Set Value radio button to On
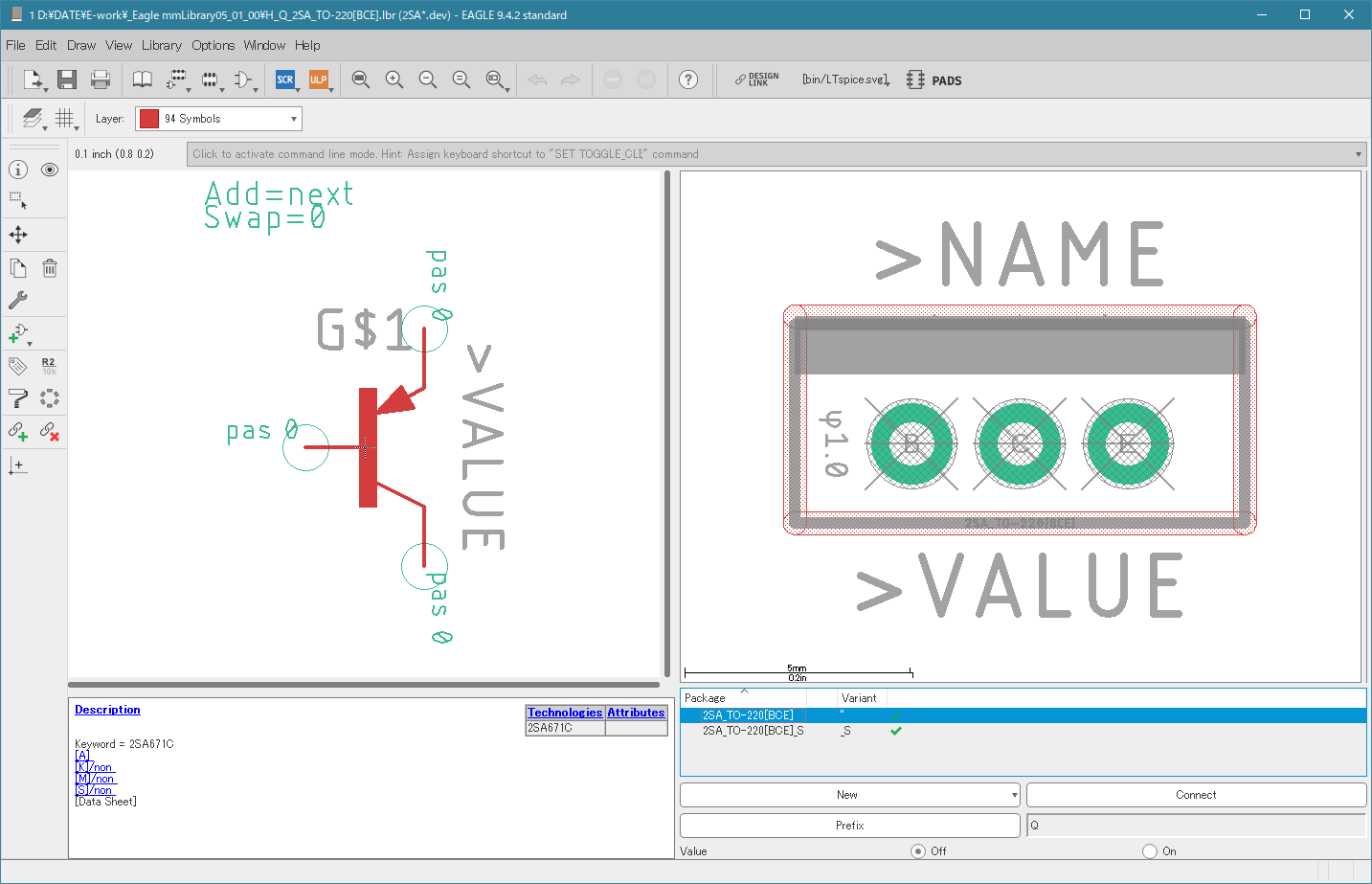This screenshot has height=884, width=1372. (x=1150, y=851)
